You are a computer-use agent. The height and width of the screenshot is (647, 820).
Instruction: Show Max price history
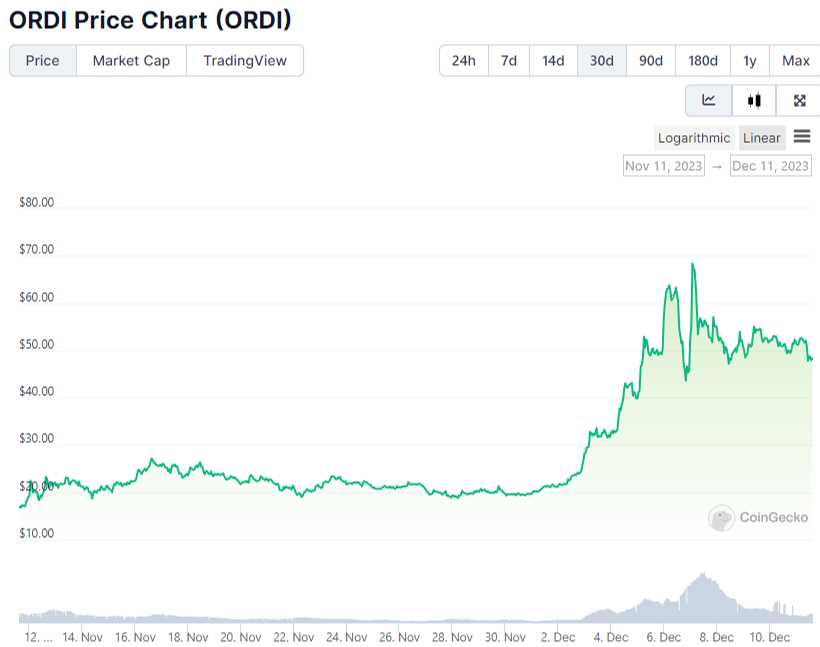795,61
